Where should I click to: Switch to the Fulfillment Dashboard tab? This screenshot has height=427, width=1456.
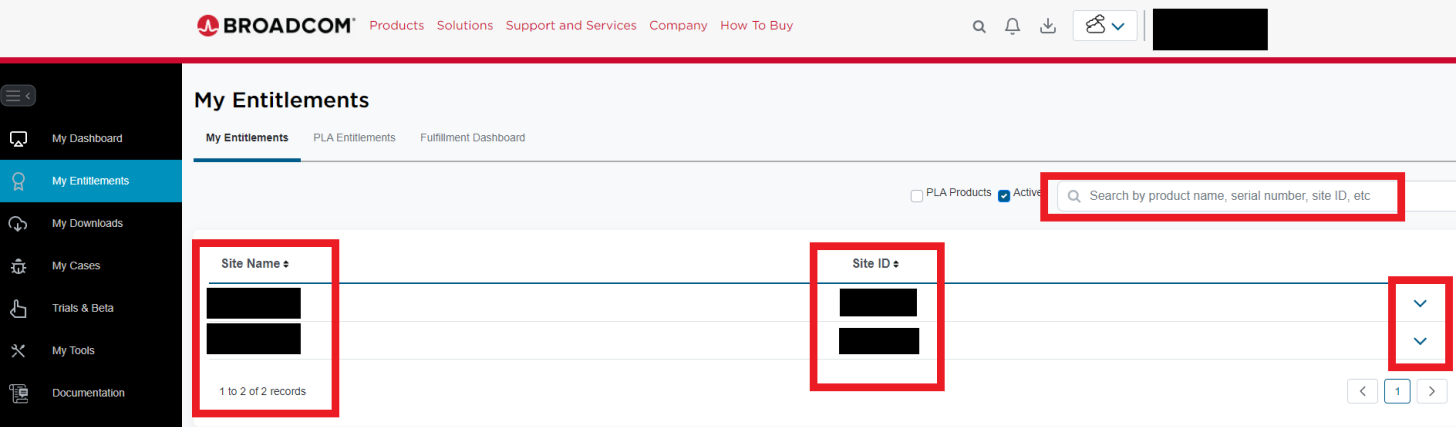click(473, 138)
